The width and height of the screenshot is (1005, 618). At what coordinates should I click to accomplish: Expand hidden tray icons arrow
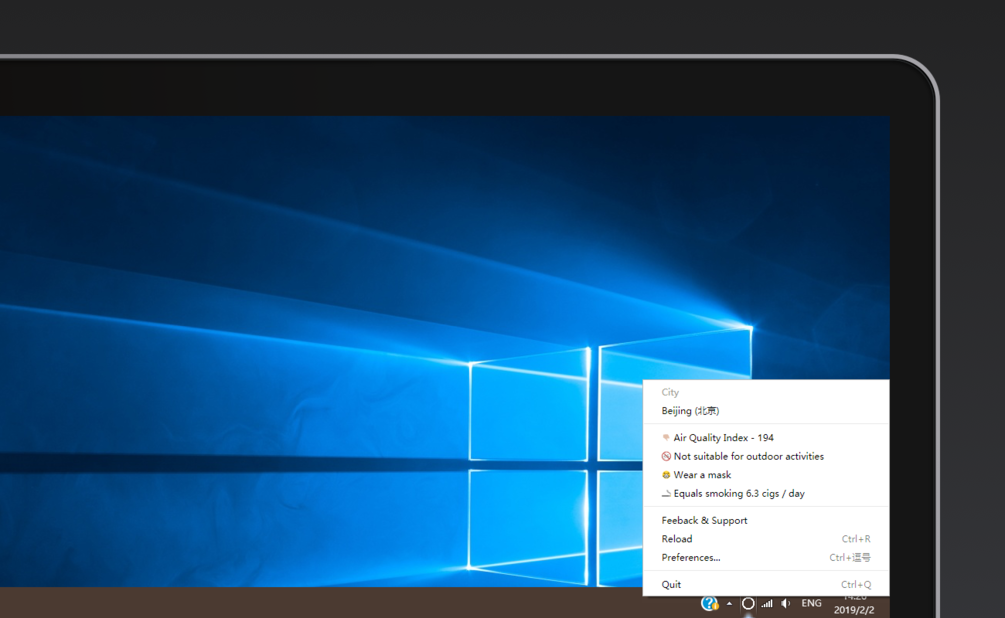pos(729,603)
